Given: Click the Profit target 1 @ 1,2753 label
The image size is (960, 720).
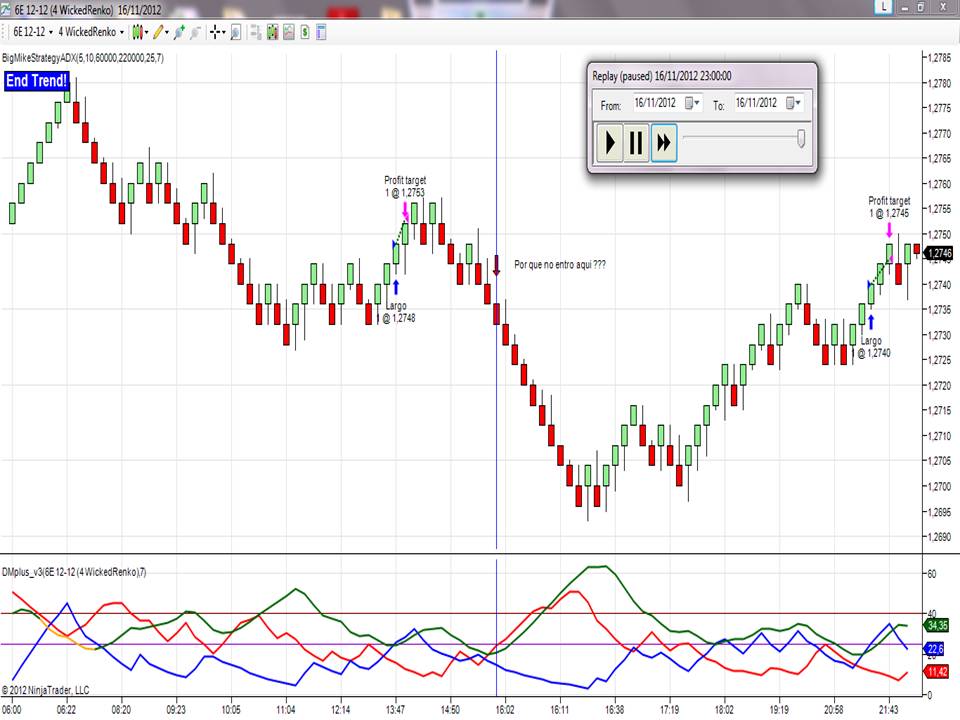Looking at the screenshot, I should pyautogui.click(x=405, y=186).
